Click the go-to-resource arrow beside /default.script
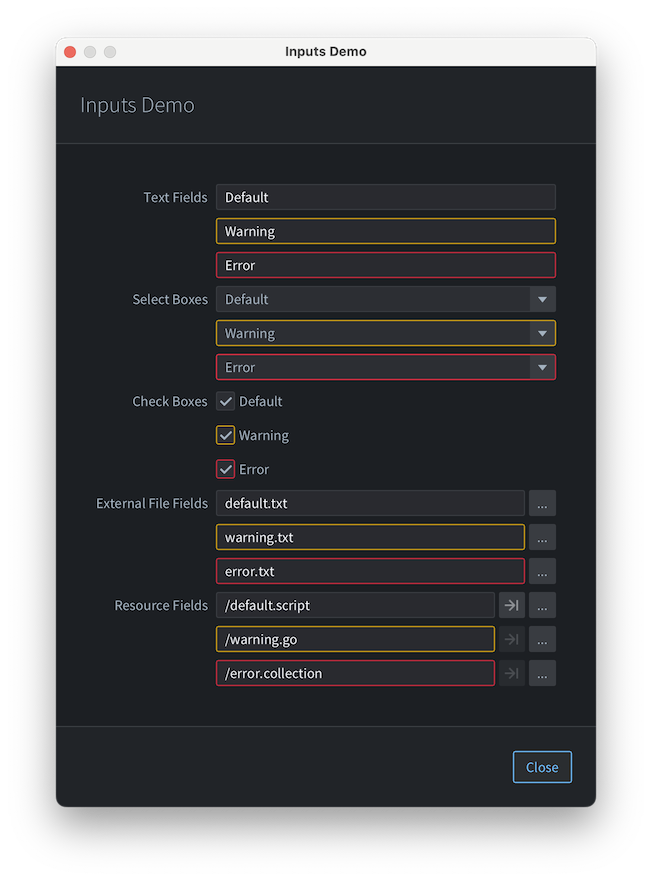The width and height of the screenshot is (652, 881). [512, 605]
